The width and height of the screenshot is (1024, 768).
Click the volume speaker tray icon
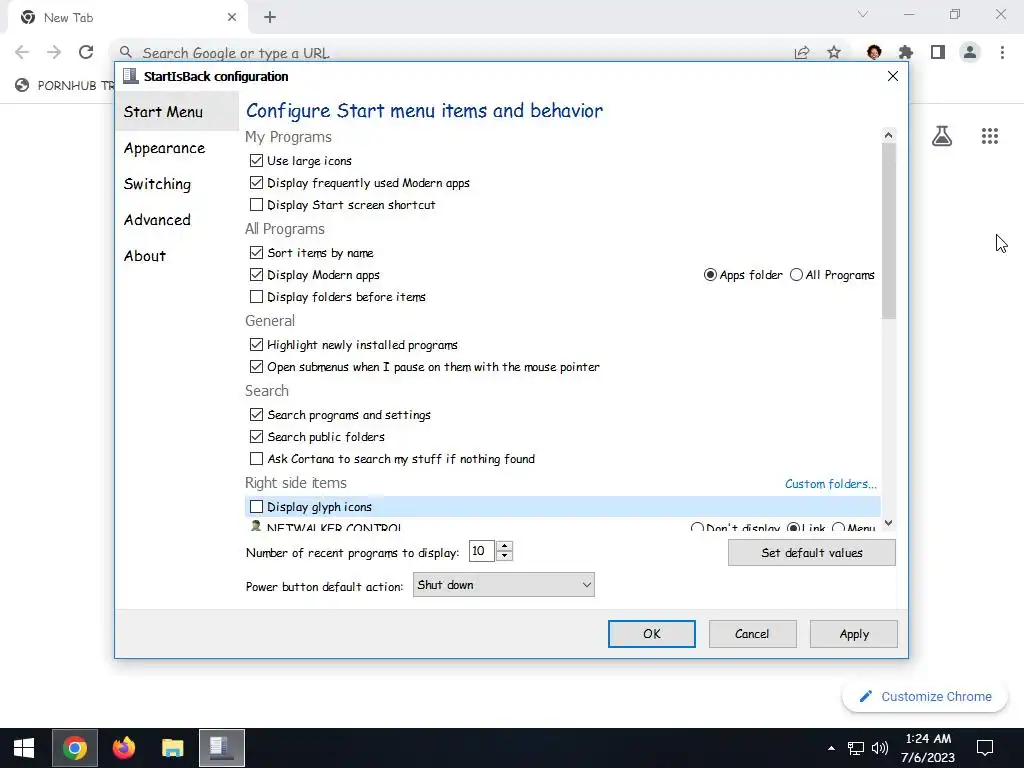pos(880,748)
